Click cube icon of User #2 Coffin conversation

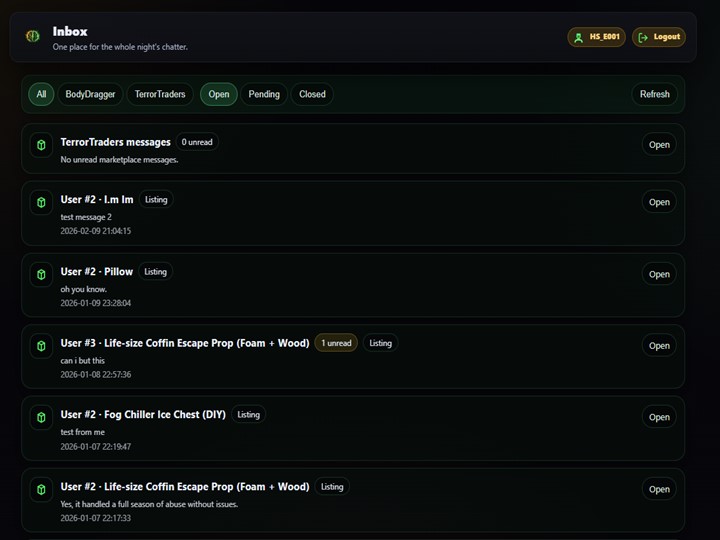(41, 489)
